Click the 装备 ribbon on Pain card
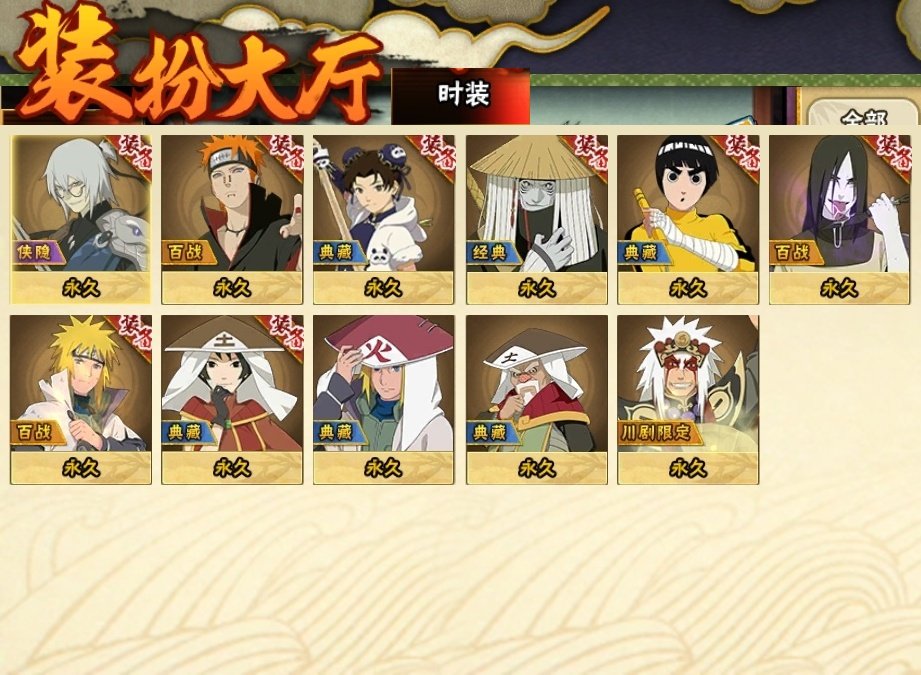This screenshot has height=675, width=921. pos(287,153)
